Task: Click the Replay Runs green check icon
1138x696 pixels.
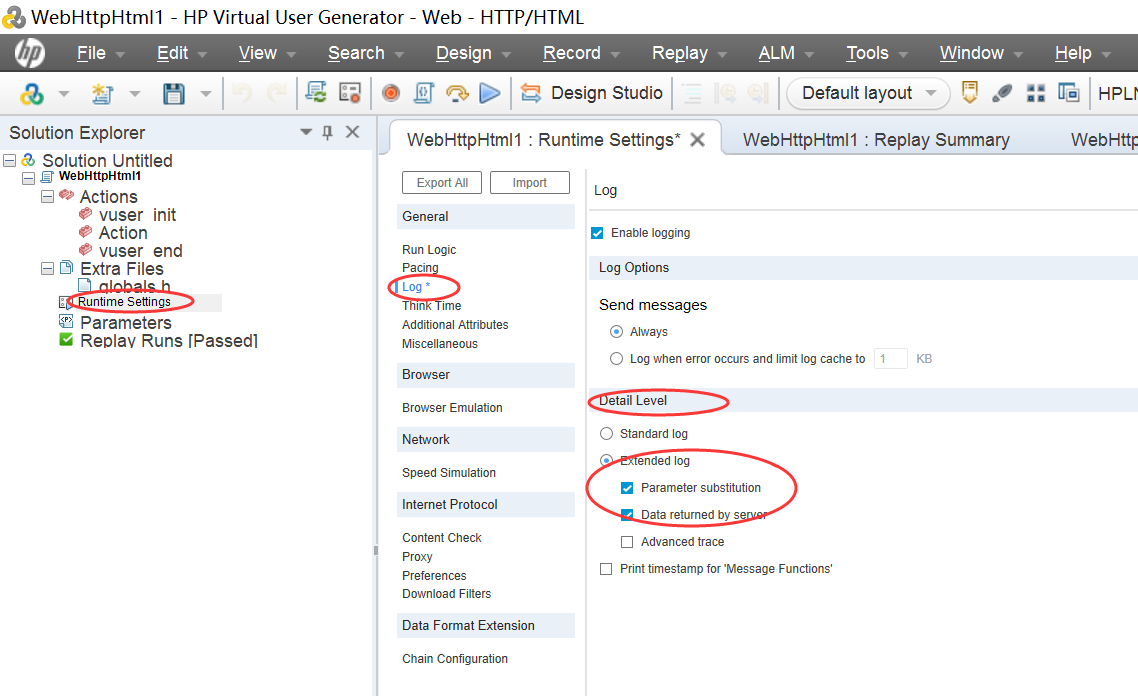Action: tap(66, 340)
